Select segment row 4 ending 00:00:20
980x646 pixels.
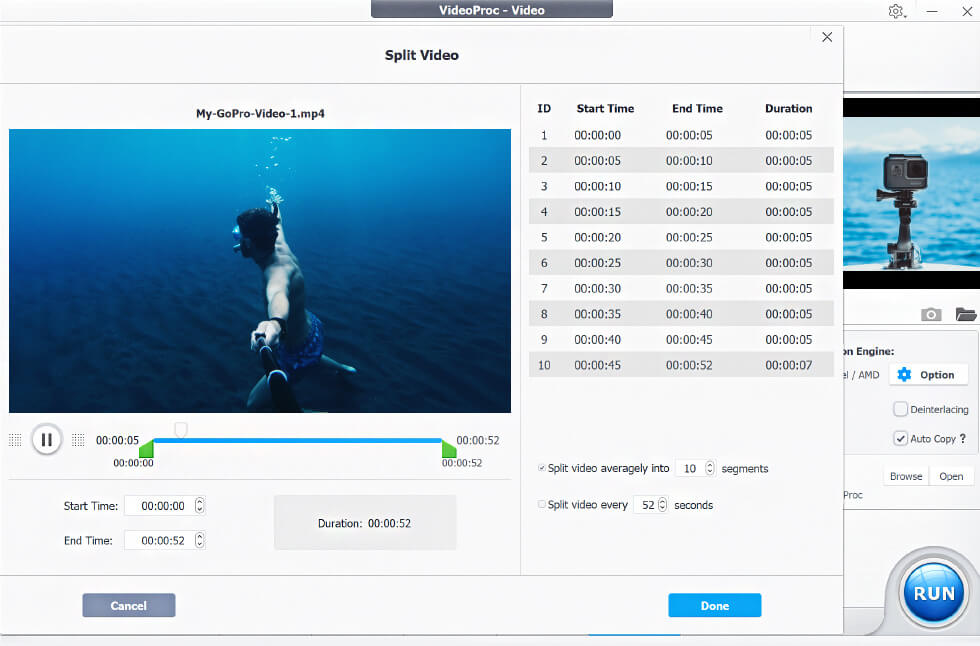pos(681,212)
